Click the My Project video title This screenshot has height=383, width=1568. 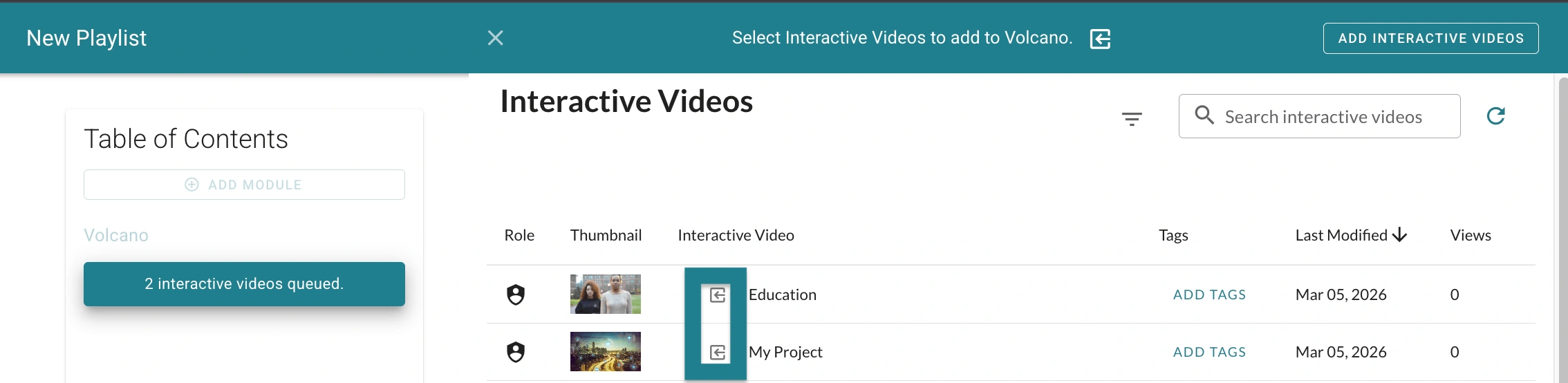[785, 352]
